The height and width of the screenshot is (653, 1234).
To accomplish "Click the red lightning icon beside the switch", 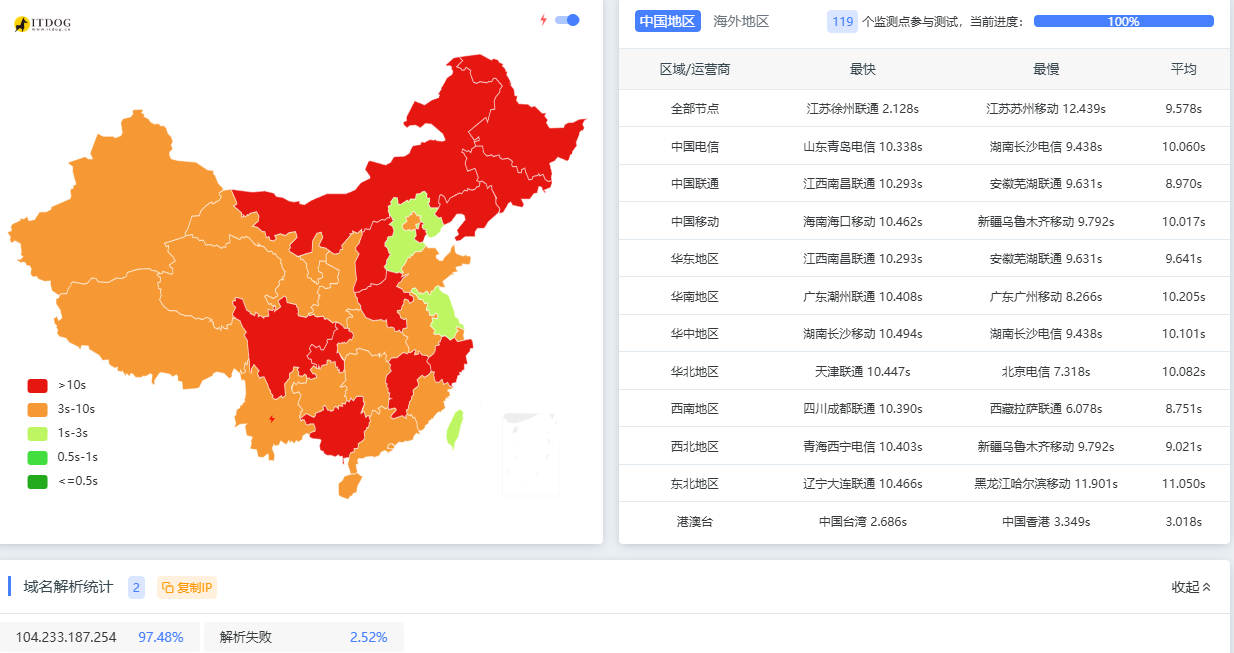I will coord(543,20).
